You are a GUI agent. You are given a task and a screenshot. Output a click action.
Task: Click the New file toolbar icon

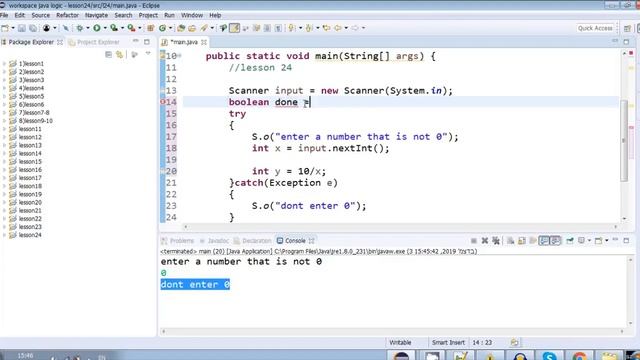coord(5,28)
